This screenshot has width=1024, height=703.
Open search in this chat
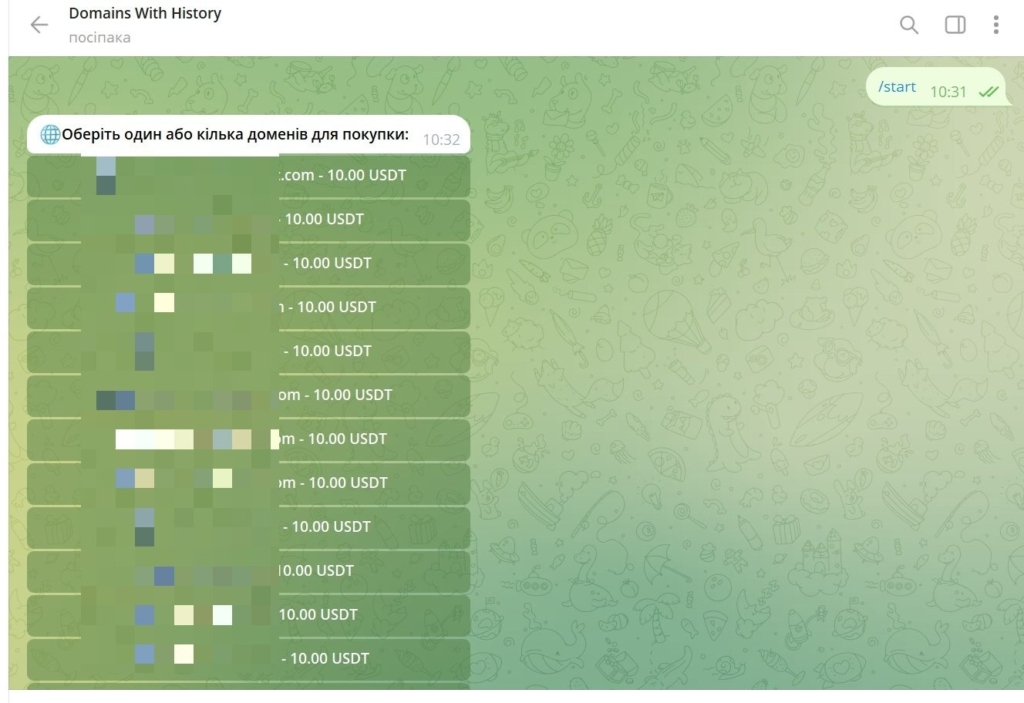point(908,25)
